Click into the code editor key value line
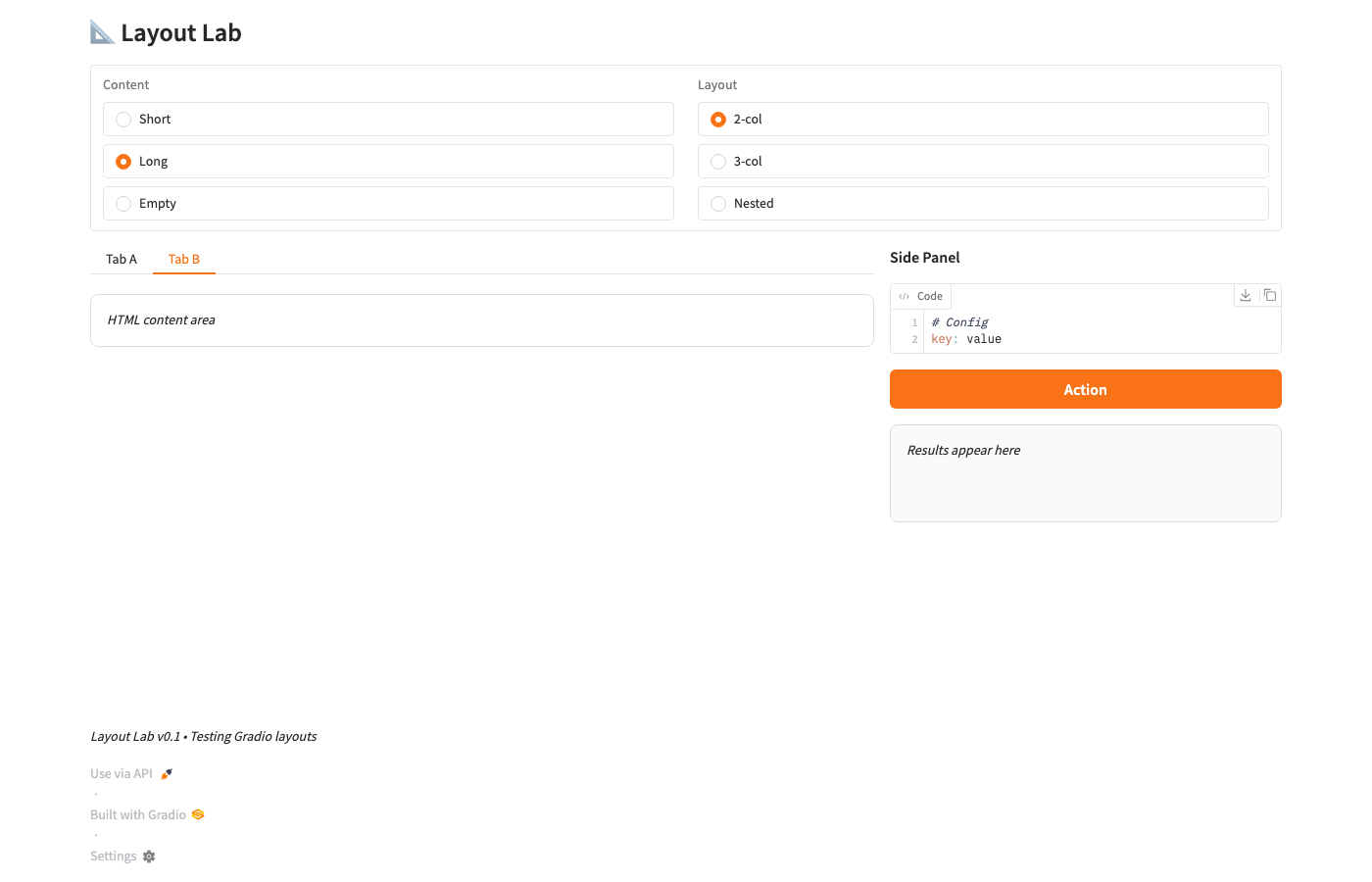Screen dimensions: 1372x882 (984, 339)
